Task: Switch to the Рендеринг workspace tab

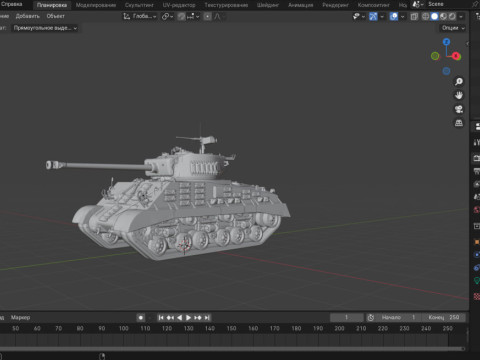Action: [x=335, y=5]
